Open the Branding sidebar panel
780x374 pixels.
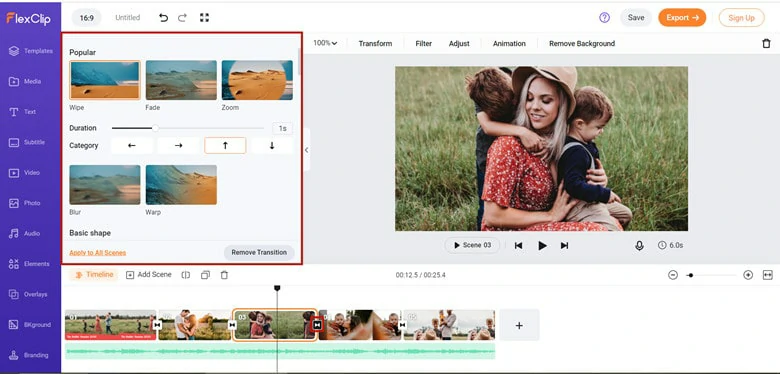[29, 355]
